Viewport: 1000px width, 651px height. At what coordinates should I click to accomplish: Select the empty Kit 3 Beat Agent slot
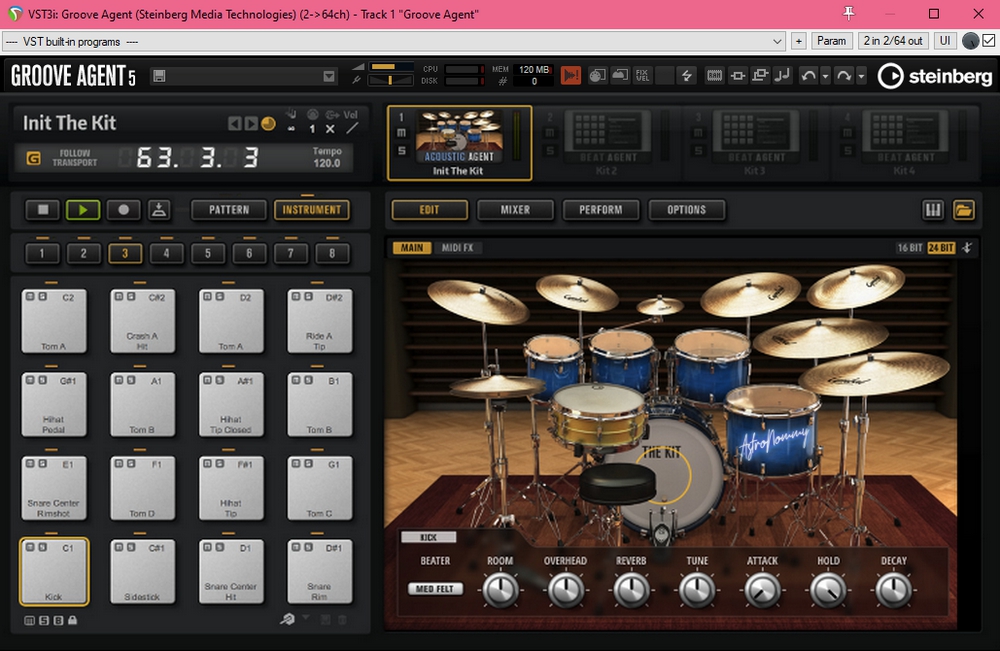(x=756, y=142)
